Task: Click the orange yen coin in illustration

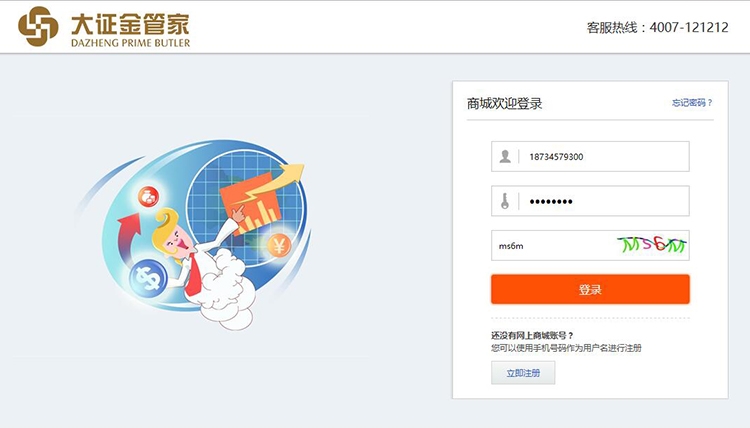Action: coord(279,246)
